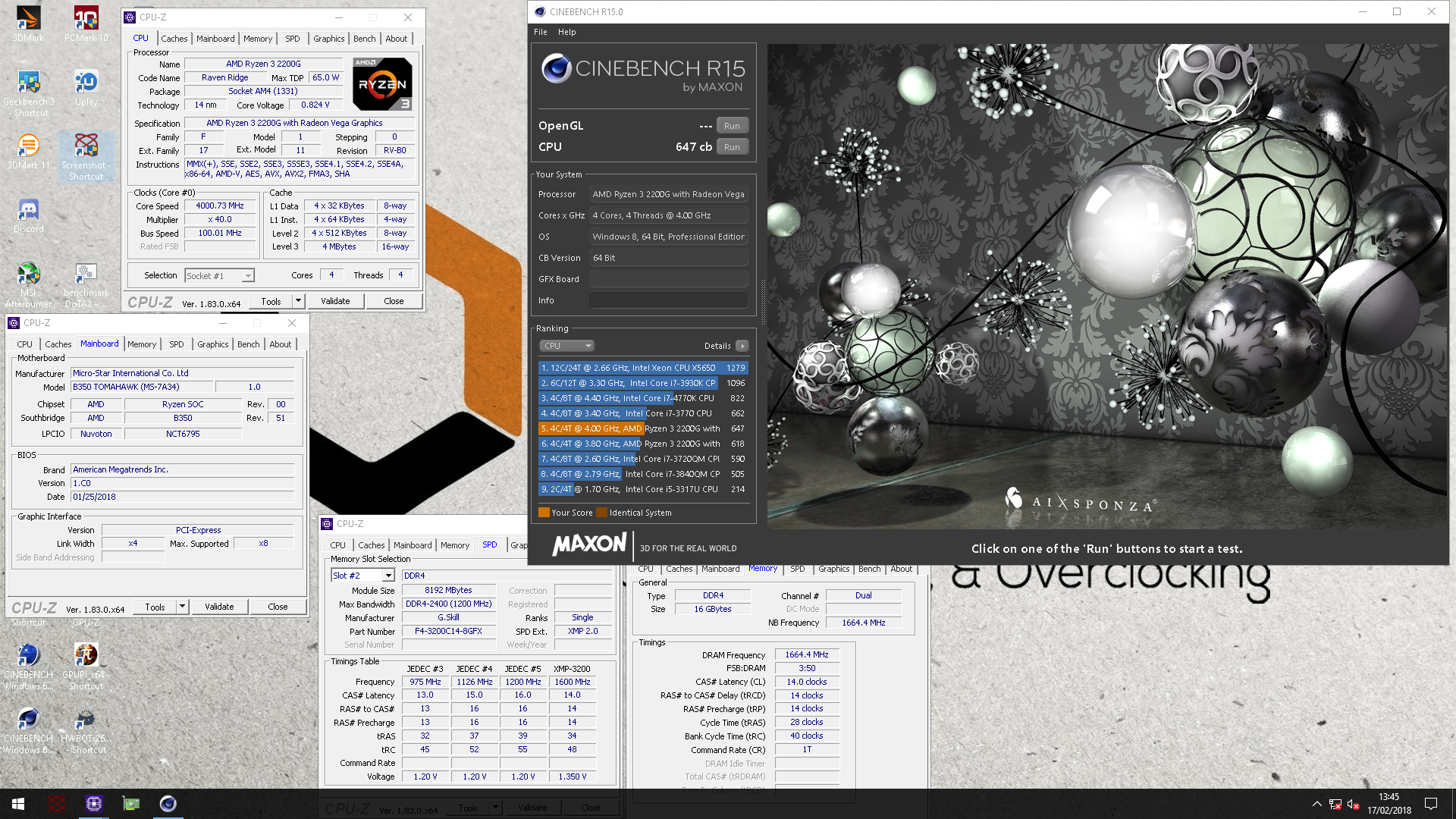Open the 3DMark 11 desktop icon
The image size is (1456, 819).
(x=28, y=152)
